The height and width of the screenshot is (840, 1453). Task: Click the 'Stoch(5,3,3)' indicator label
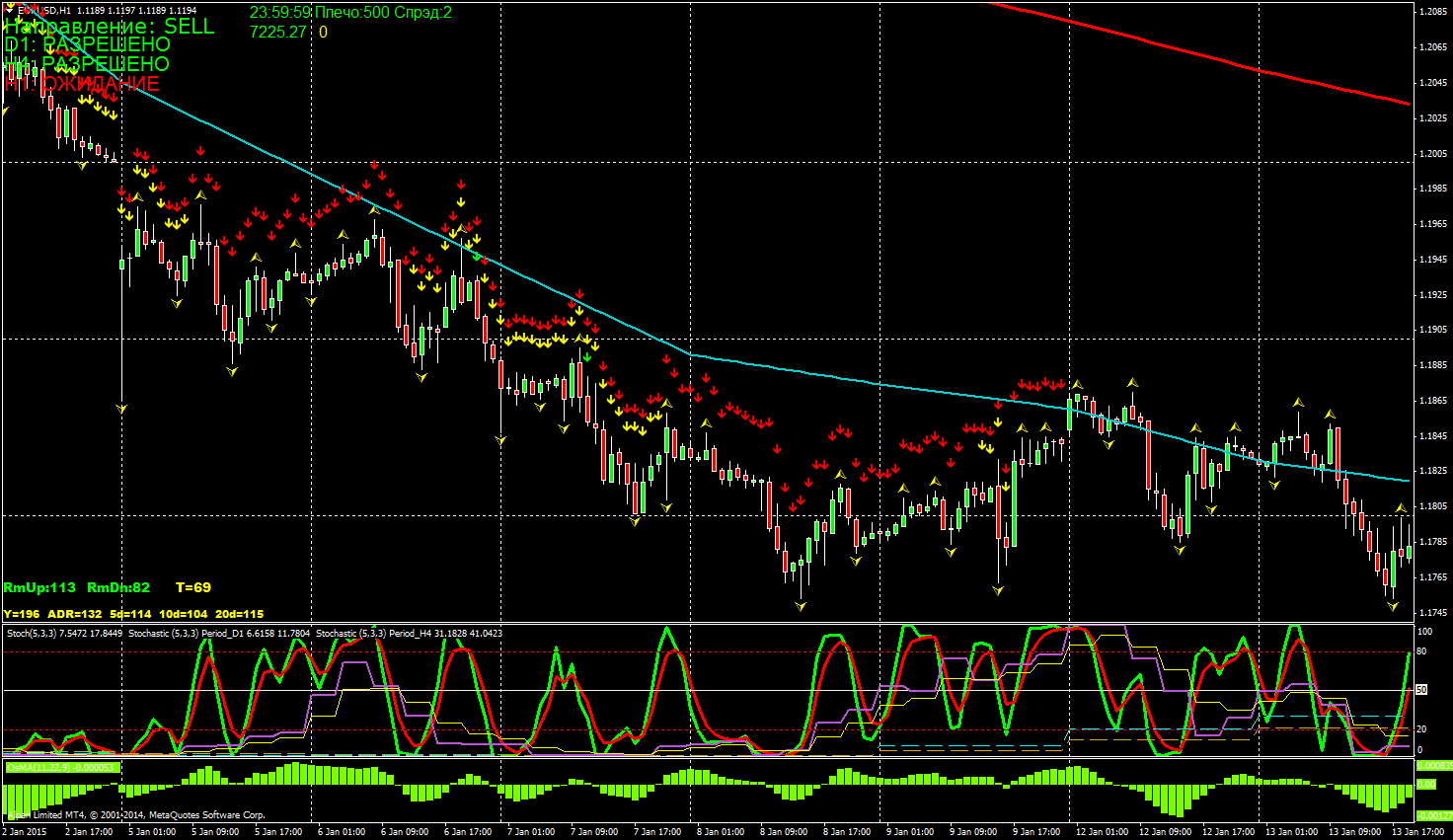(x=32, y=633)
